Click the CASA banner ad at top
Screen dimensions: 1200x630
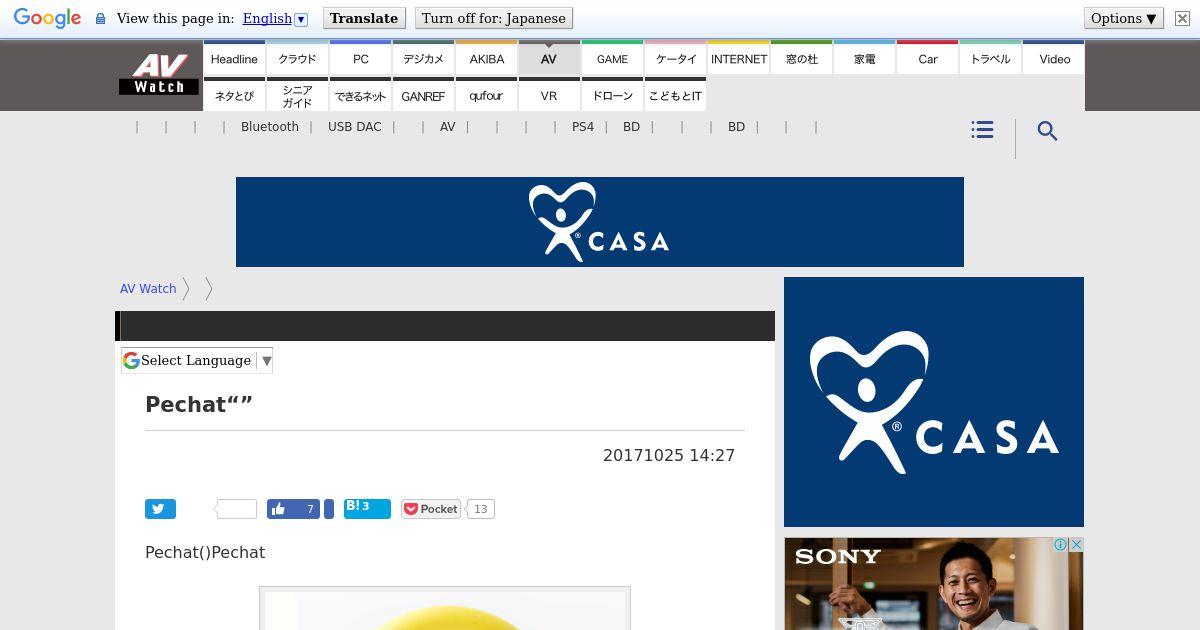click(600, 222)
